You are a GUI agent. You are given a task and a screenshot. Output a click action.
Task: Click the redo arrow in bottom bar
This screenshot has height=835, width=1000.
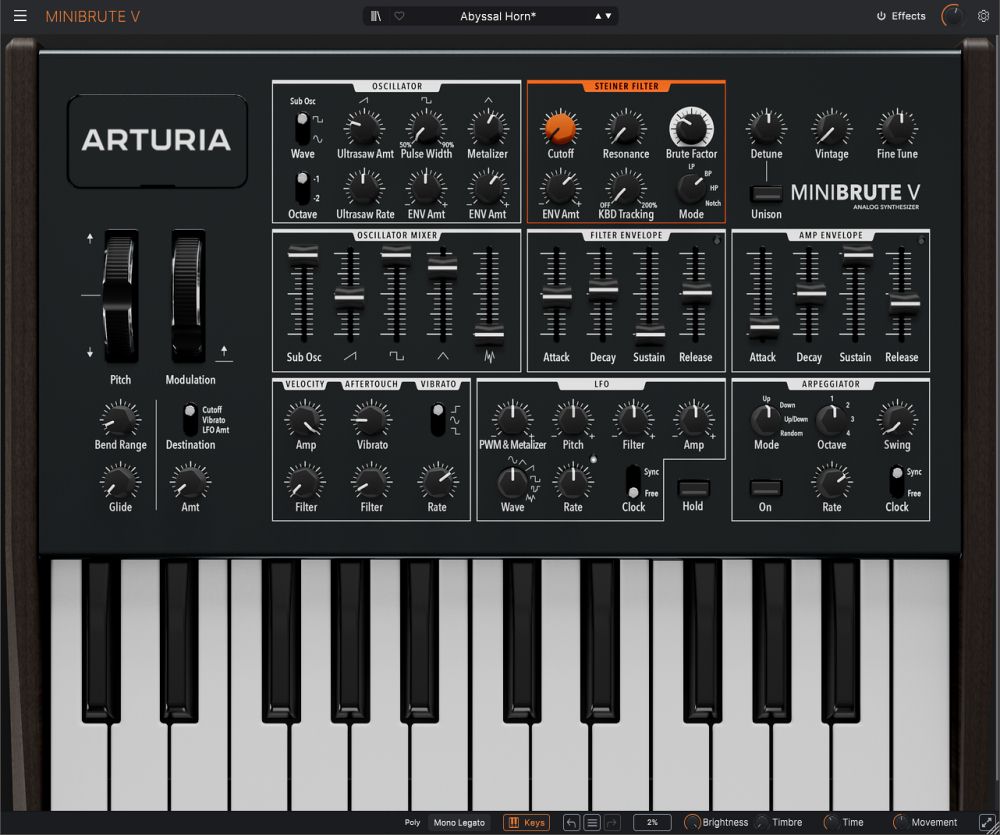point(612,823)
